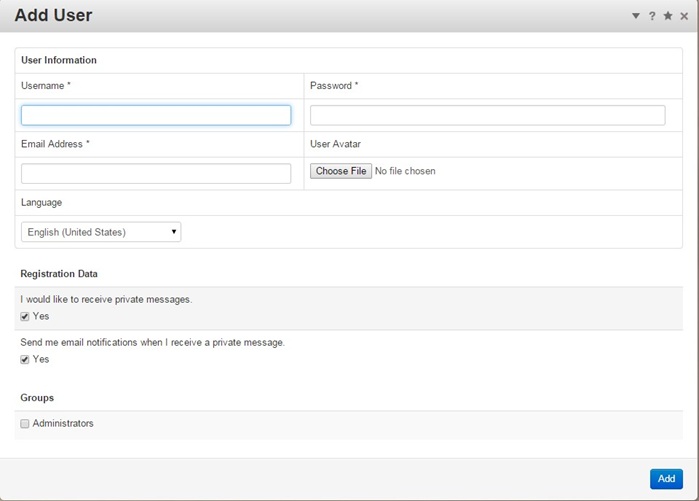Open the title bar dropdown triangle menu
Viewport: 699px width, 501px height.
(x=636, y=16)
